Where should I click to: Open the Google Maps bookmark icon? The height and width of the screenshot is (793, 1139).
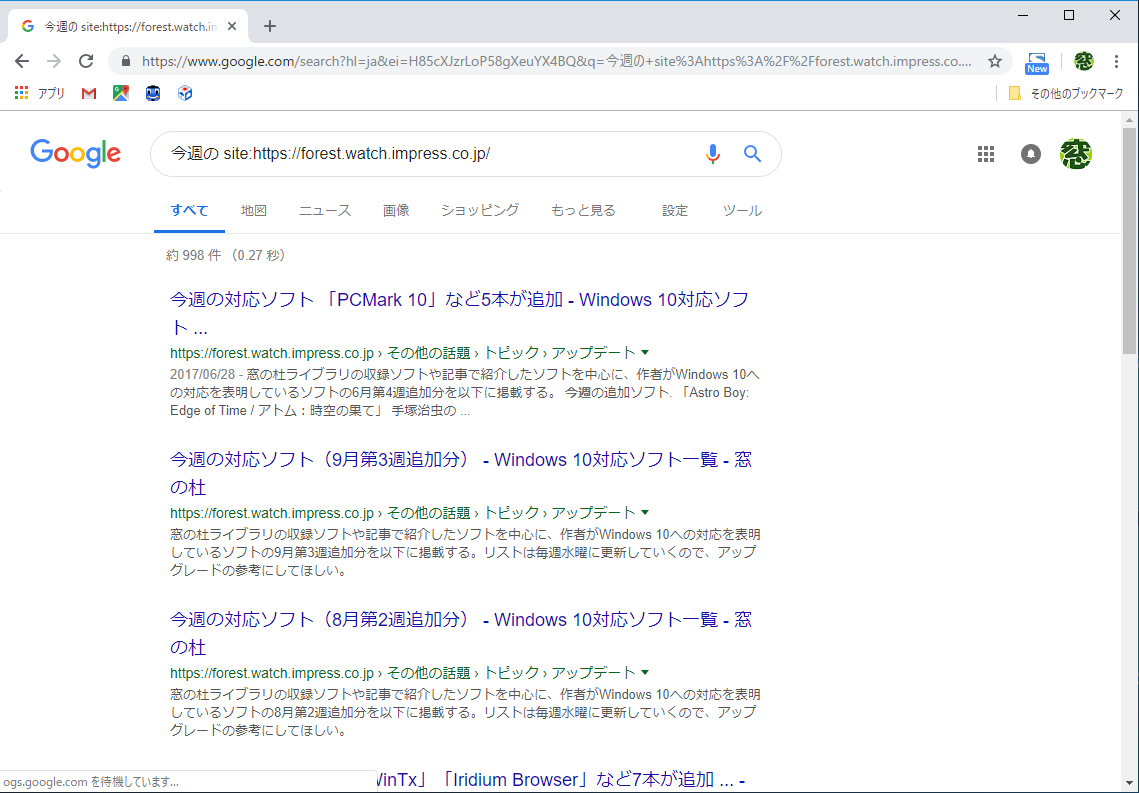tap(121, 93)
